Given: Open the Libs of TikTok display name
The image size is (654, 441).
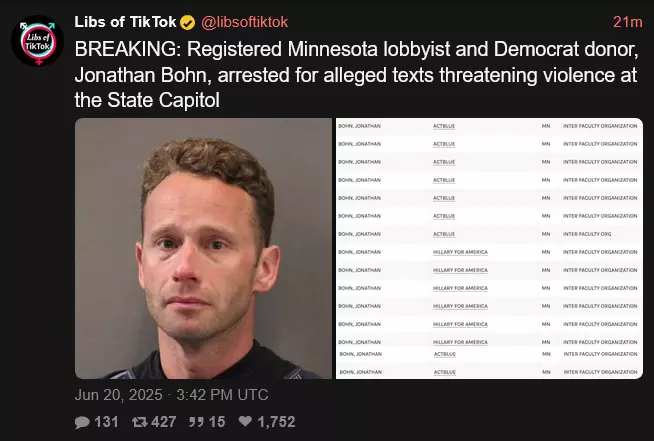Looking at the screenshot, I should 126,22.
